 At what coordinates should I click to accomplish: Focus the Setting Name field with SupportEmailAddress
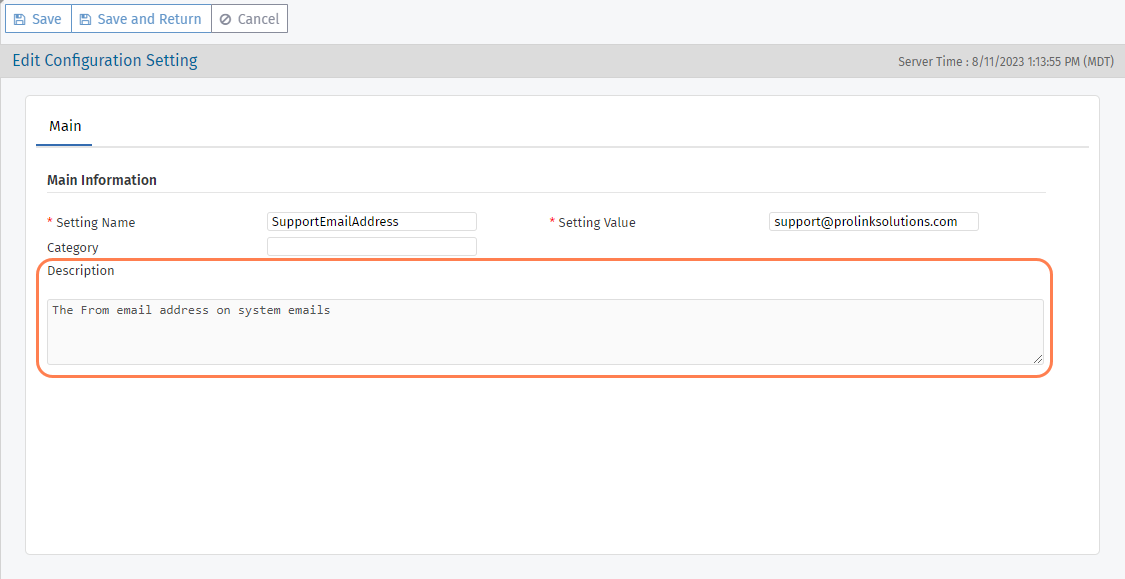(x=371, y=222)
